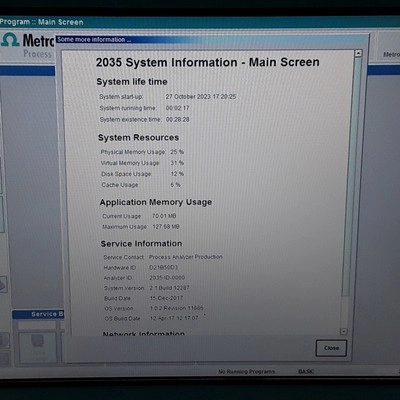
Task: Click the BASIC user level indicator
Action: (306, 371)
